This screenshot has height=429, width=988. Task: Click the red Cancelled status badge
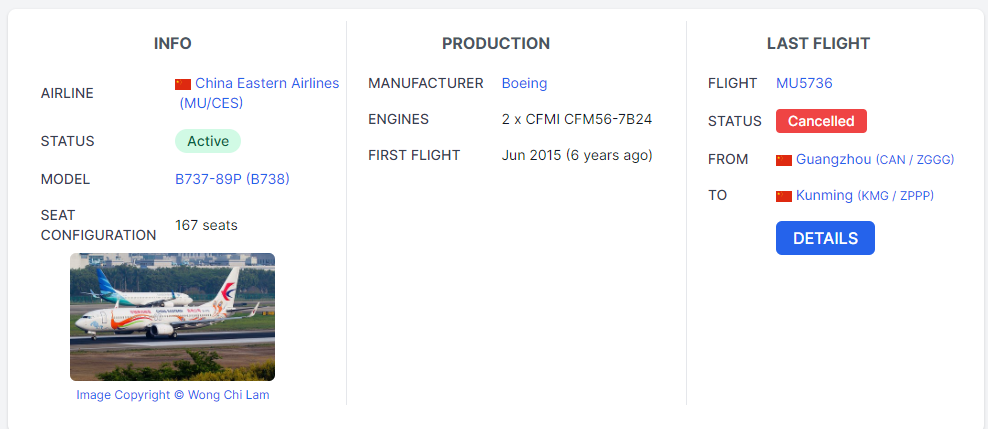[x=821, y=121]
